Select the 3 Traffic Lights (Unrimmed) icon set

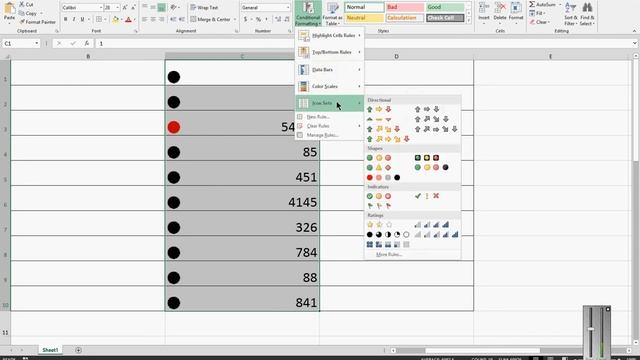tap(379, 158)
